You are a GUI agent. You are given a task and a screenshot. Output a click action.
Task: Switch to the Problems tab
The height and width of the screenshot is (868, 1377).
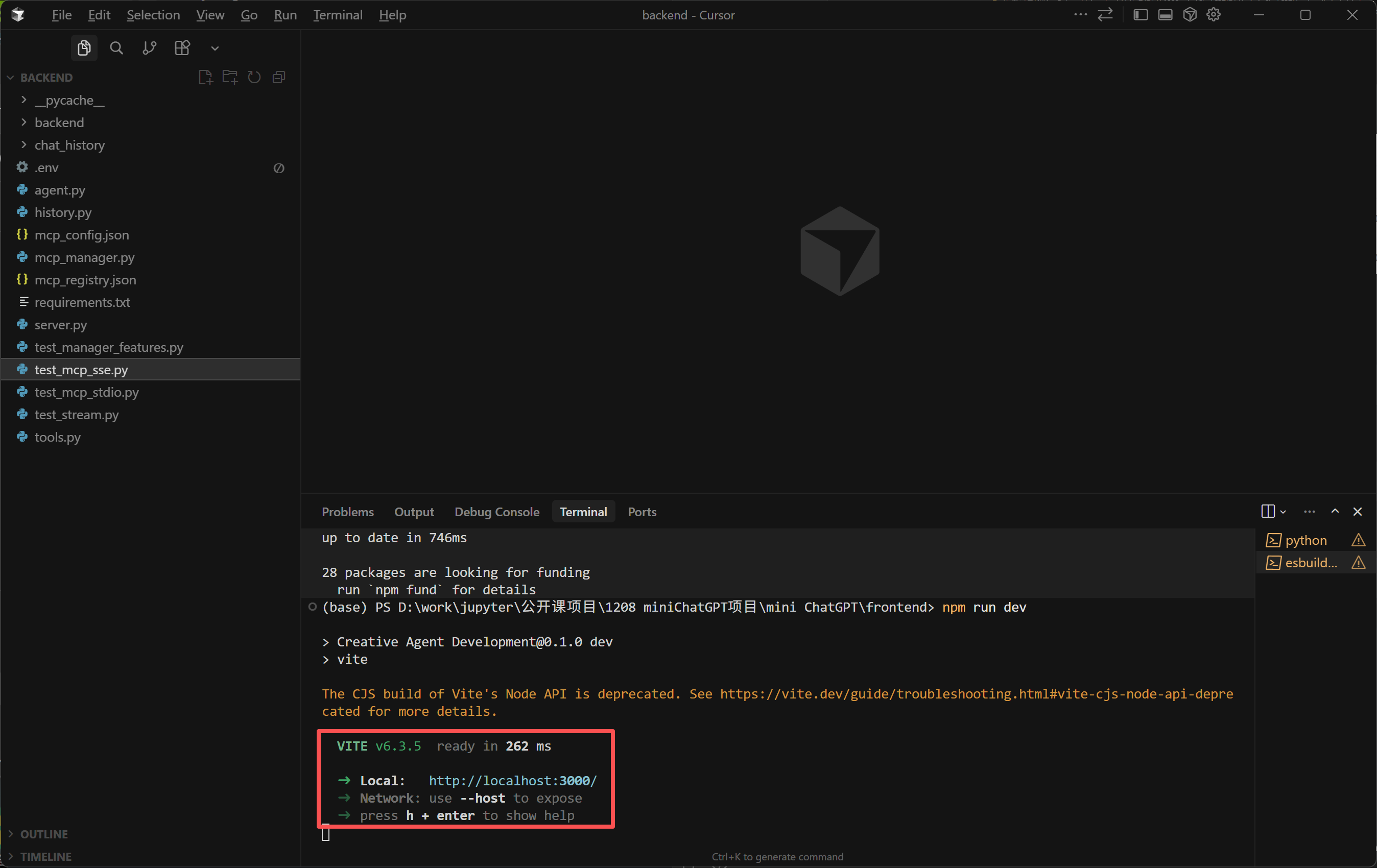pyautogui.click(x=348, y=512)
